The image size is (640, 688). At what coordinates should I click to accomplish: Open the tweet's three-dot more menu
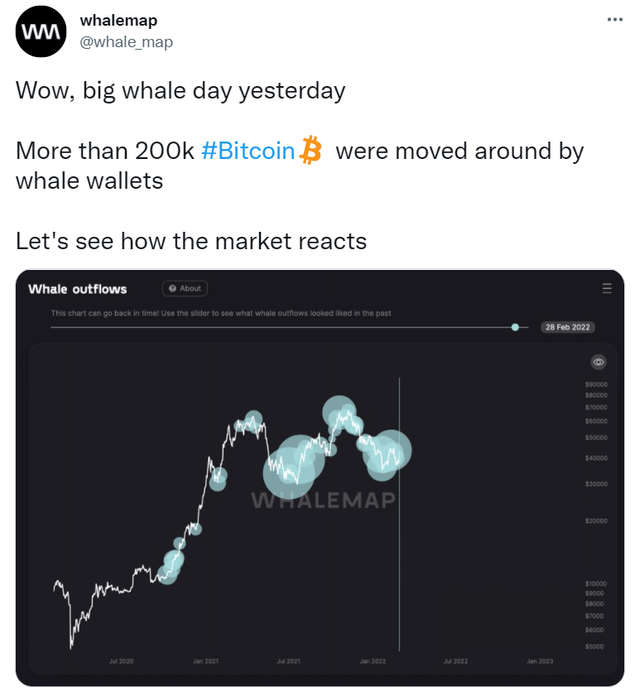coord(613,20)
